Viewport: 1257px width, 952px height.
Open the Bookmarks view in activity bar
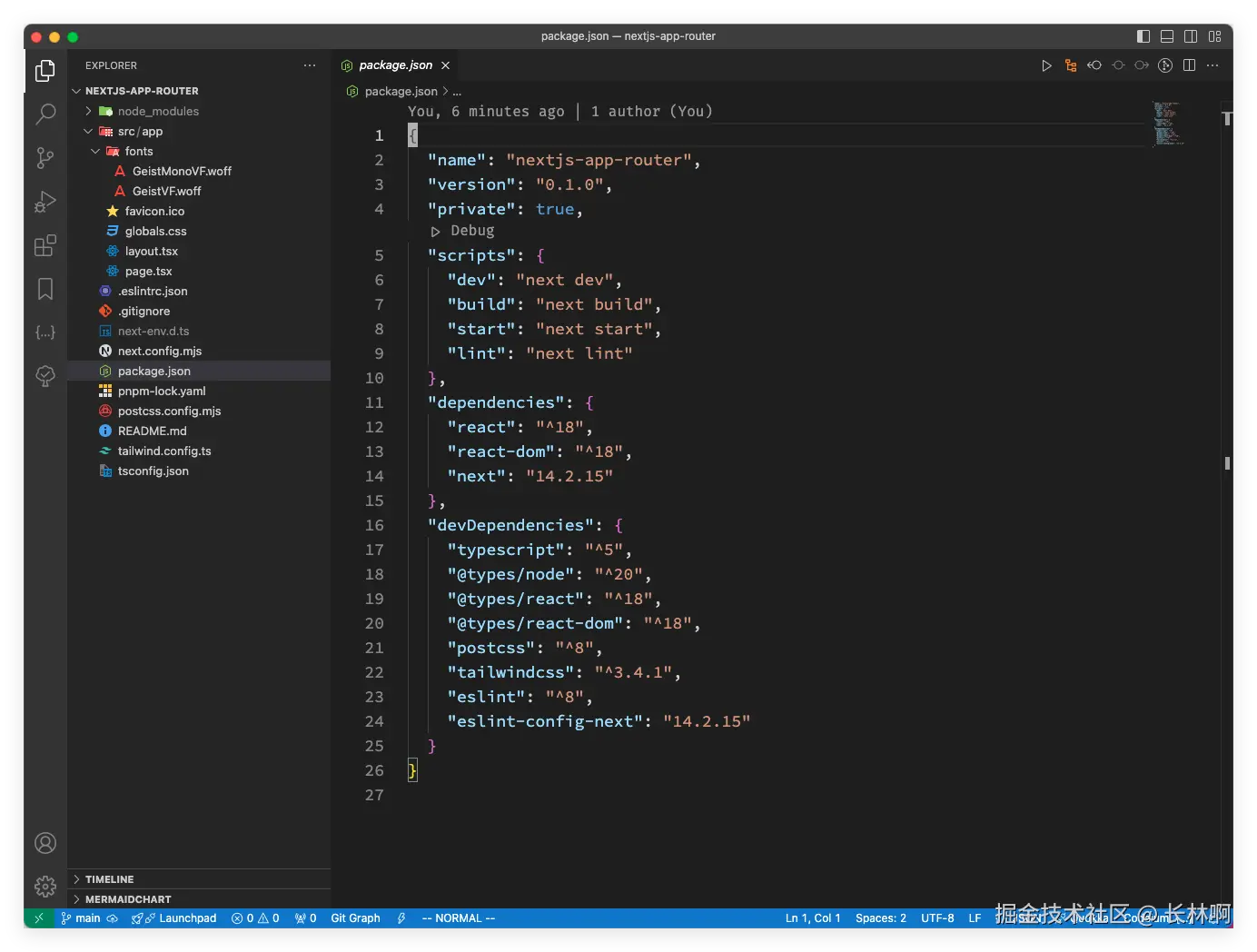[x=45, y=289]
